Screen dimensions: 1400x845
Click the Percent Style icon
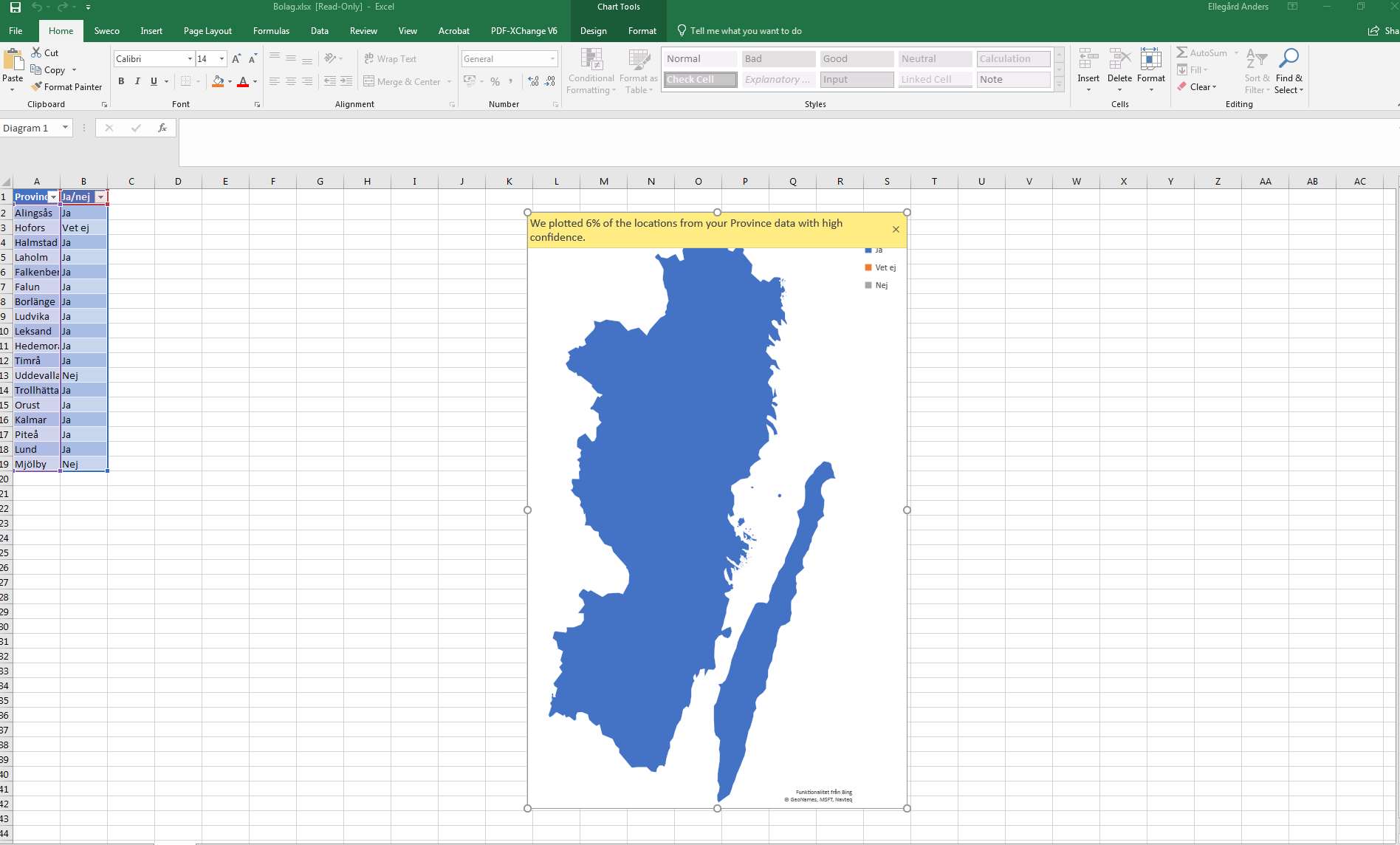pos(495,81)
